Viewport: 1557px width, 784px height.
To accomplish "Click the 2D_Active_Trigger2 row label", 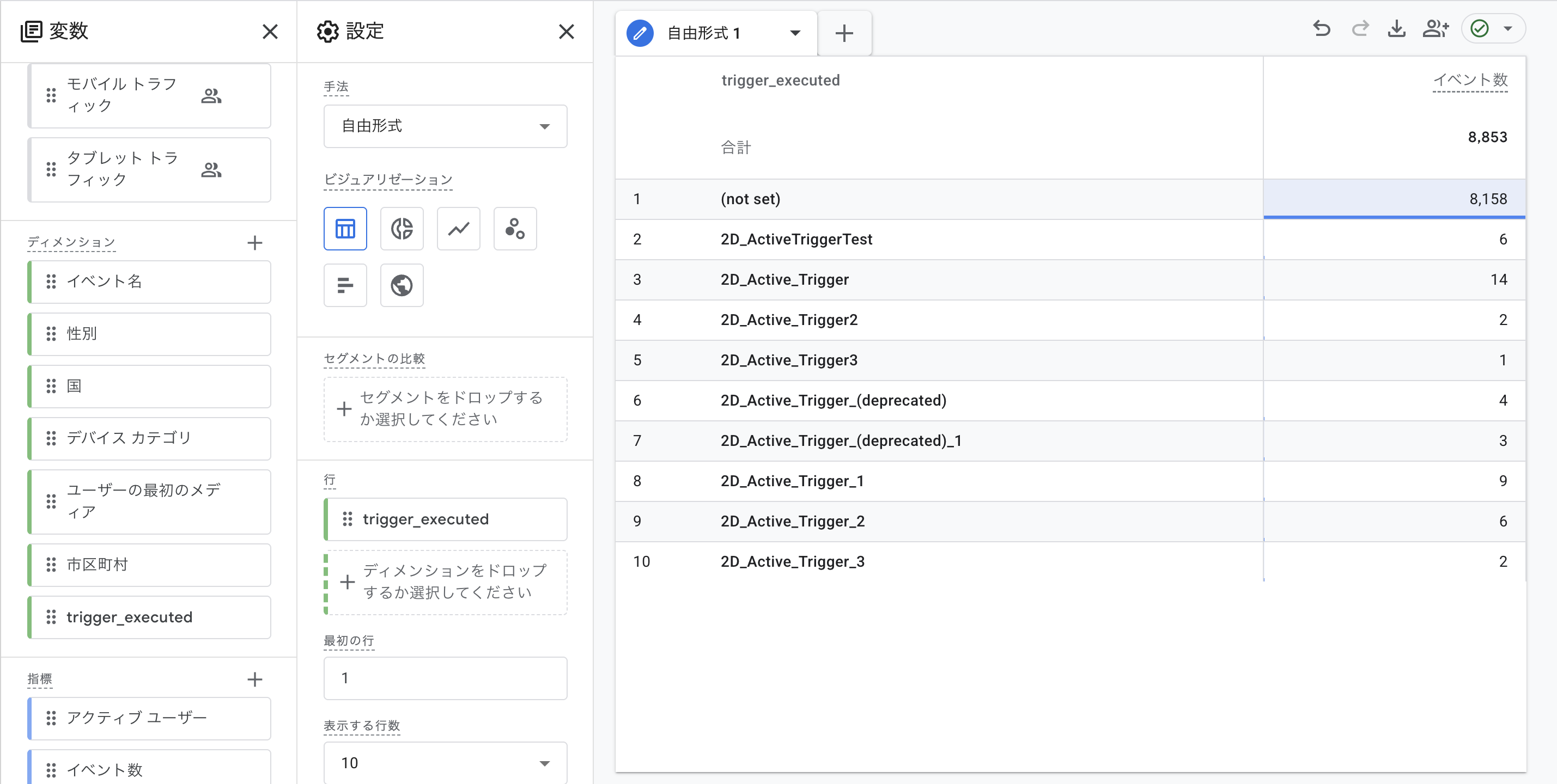I will pyautogui.click(x=789, y=320).
